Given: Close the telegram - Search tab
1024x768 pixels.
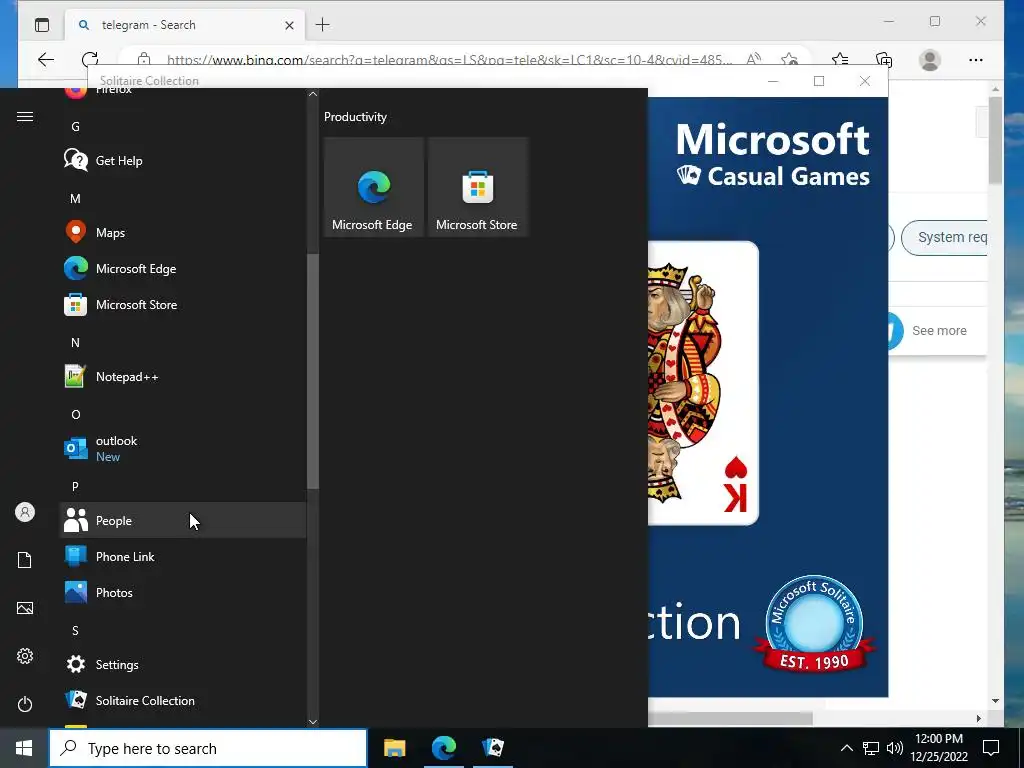Looking at the screenshot, I should click(289, 25).
